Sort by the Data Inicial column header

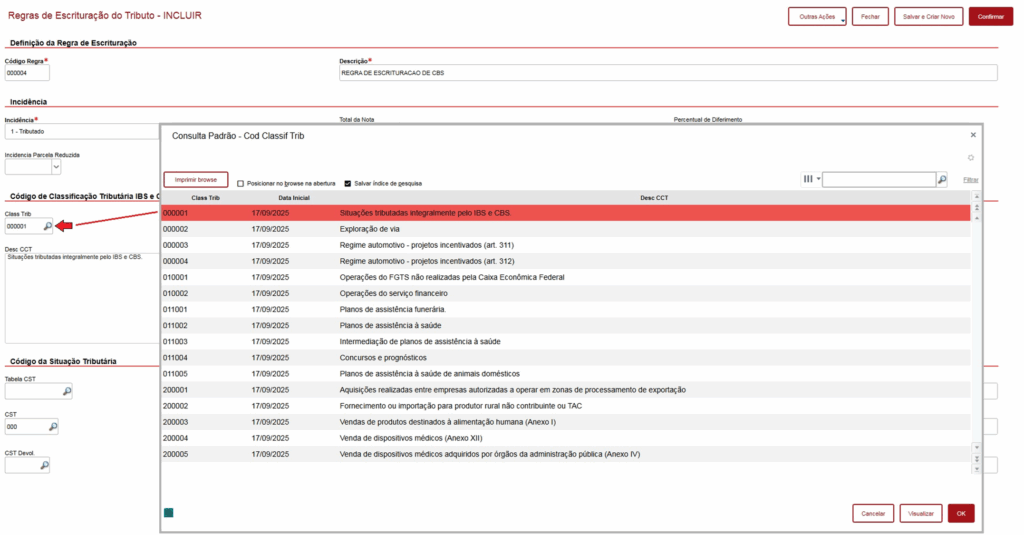[x=294, y=197]
